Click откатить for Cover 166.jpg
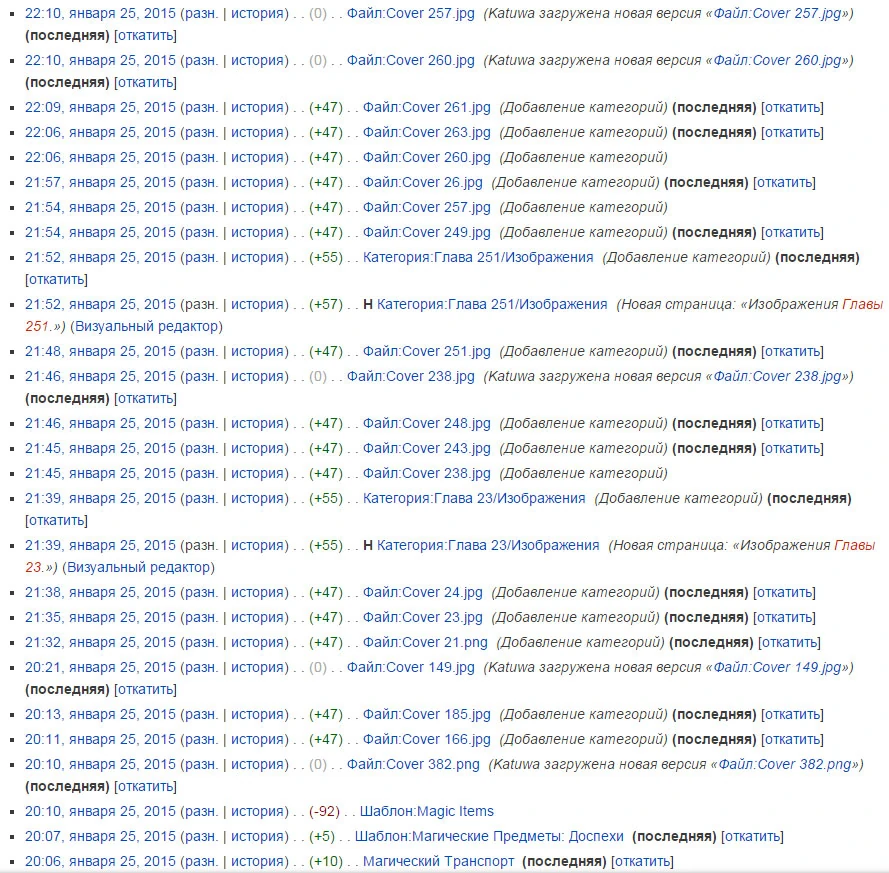Image resolution: width=889 pixels, height=873 pixels. [792, 739]
